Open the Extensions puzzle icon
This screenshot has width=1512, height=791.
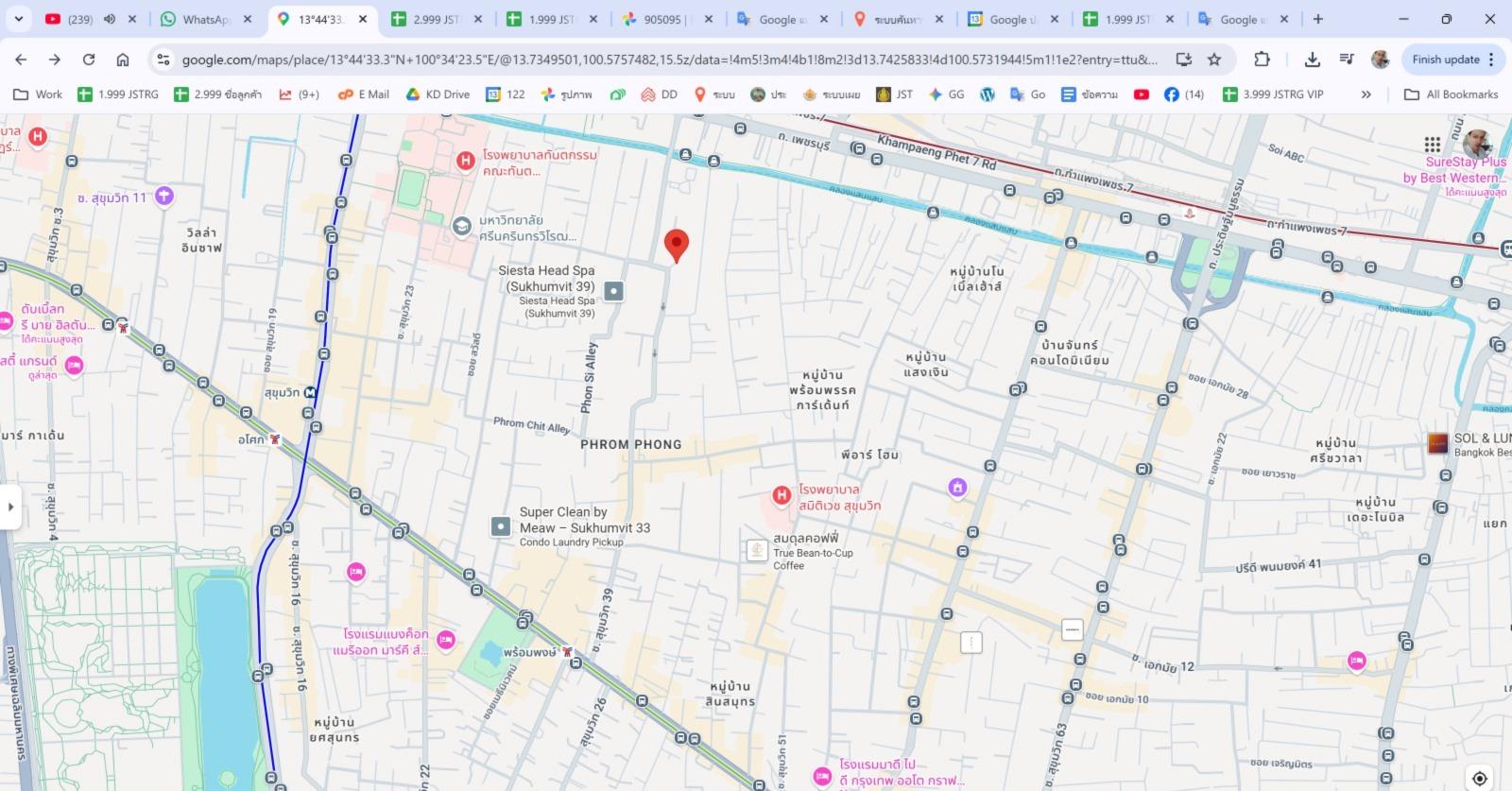[1262, 60]
